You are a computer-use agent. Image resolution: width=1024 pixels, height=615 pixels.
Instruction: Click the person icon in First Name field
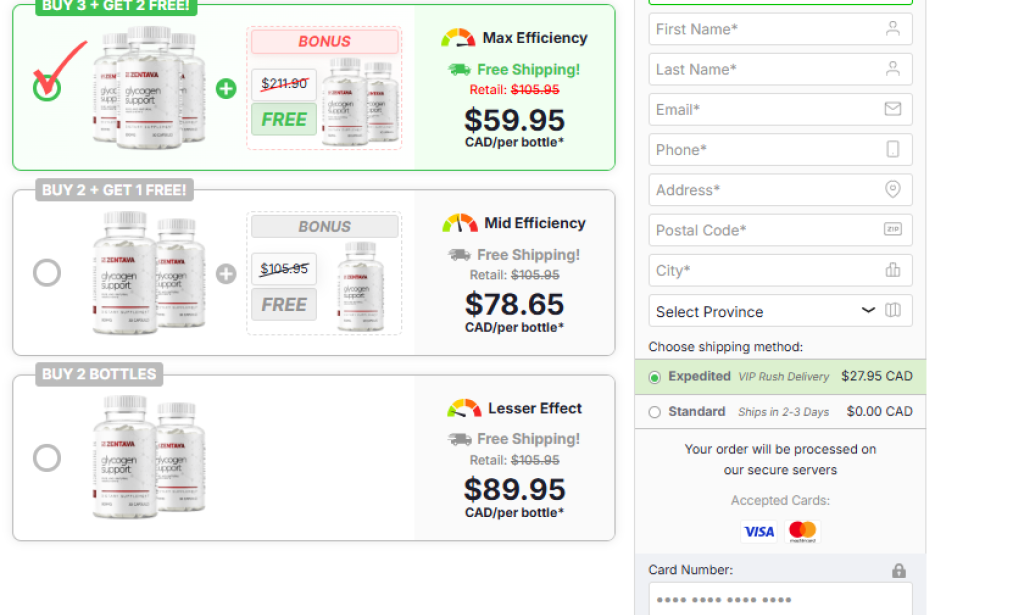(893, 28)
